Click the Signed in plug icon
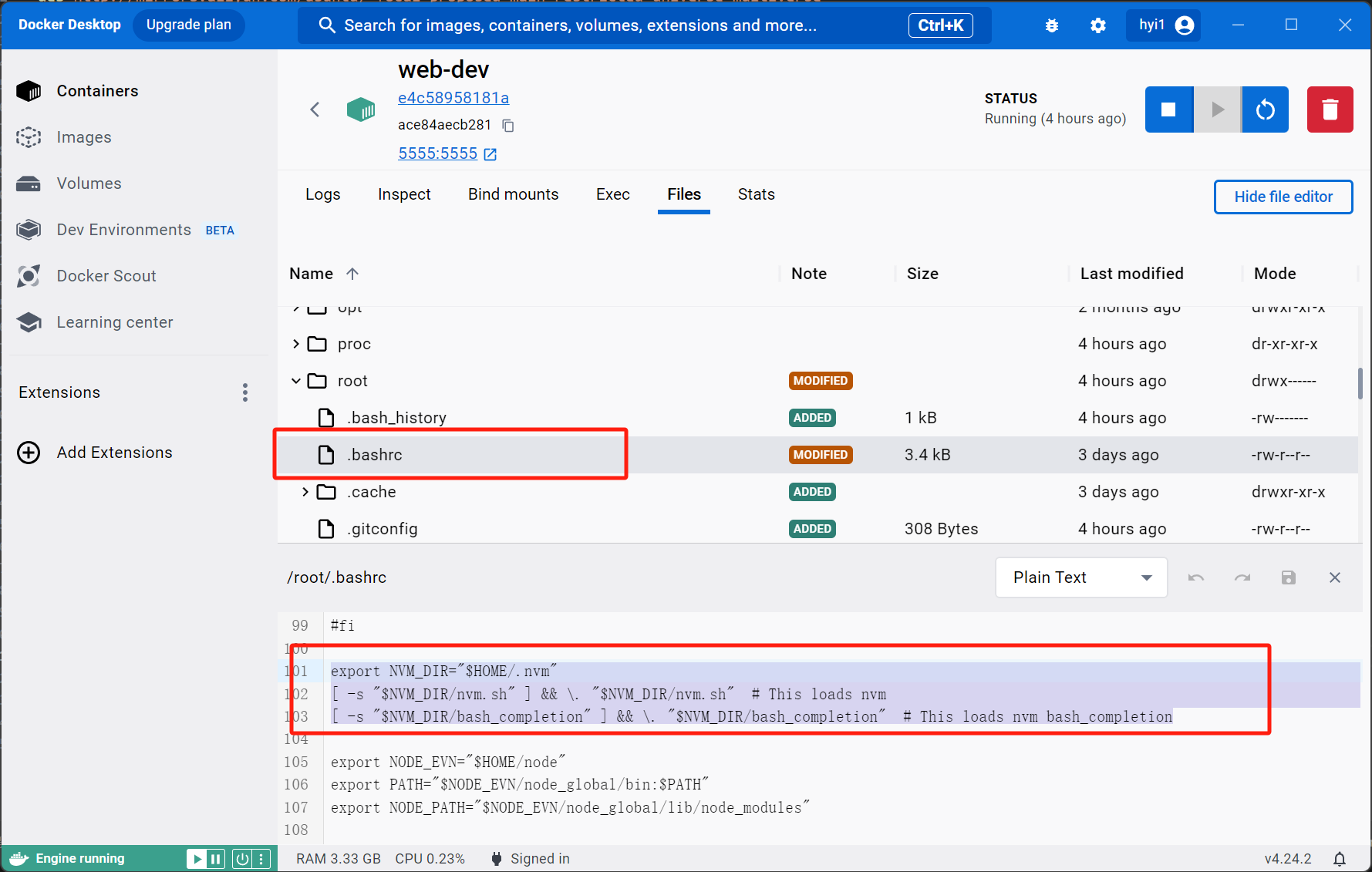Image resolution: width=1372 pixels, height=872 pixels. pos(497,859)
